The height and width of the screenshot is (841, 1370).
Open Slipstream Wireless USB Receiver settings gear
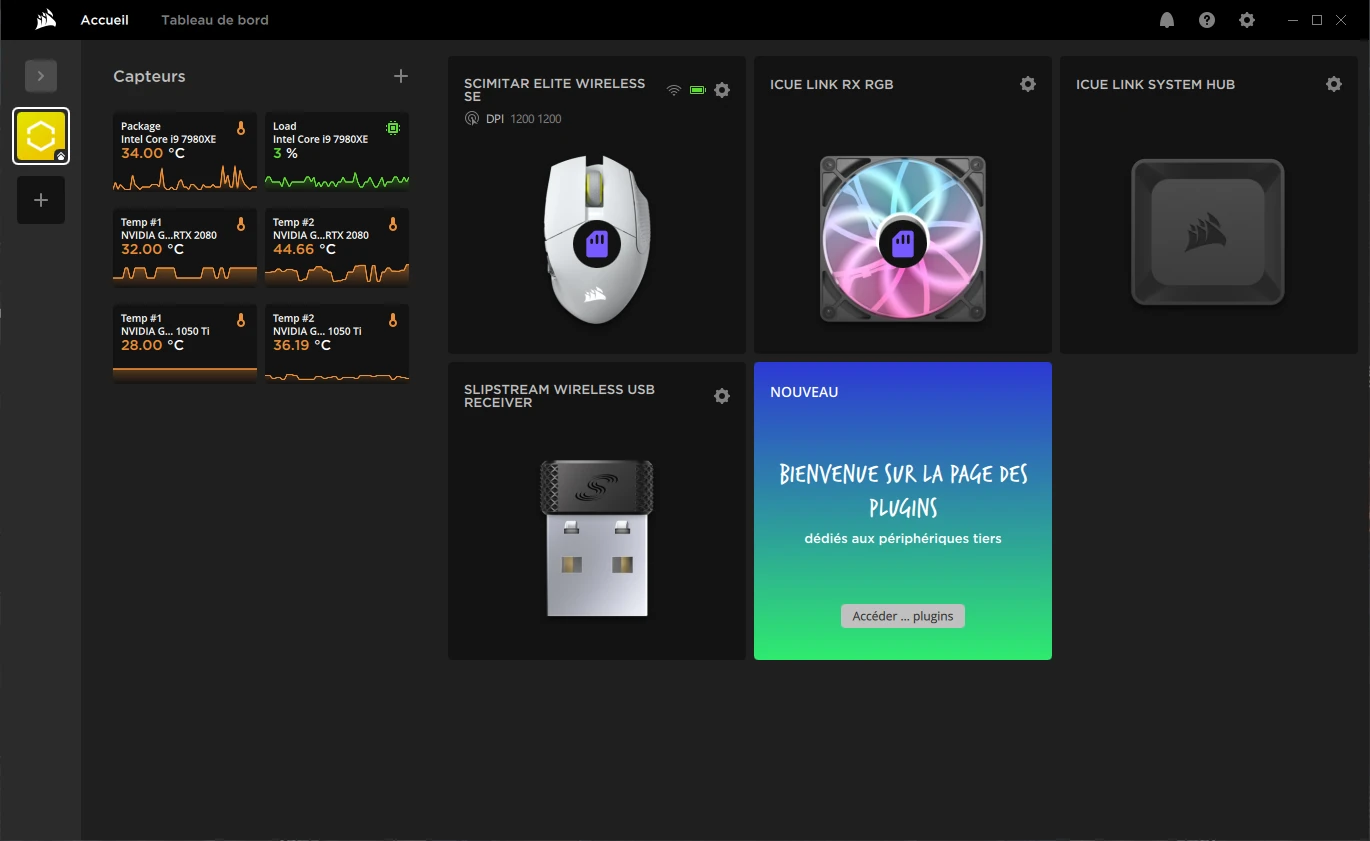(x=722, y=396)
